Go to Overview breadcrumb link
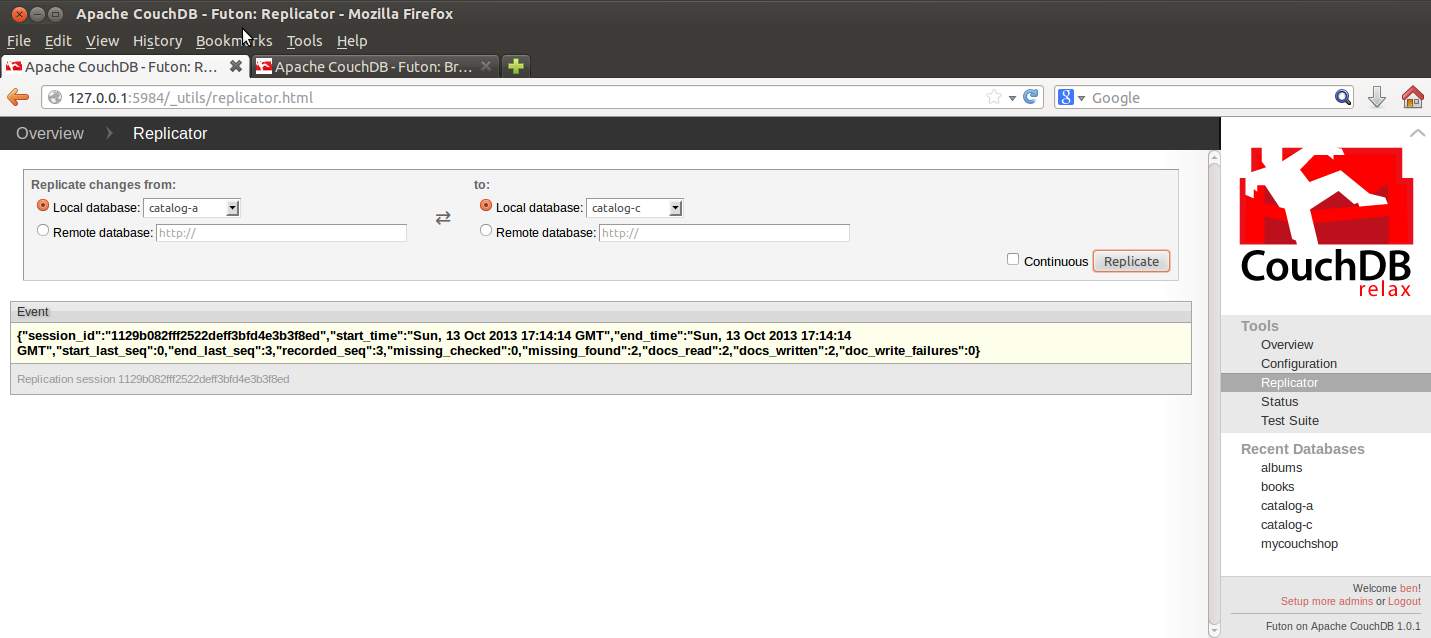1431x638 pixels. (x=50, y=133)
